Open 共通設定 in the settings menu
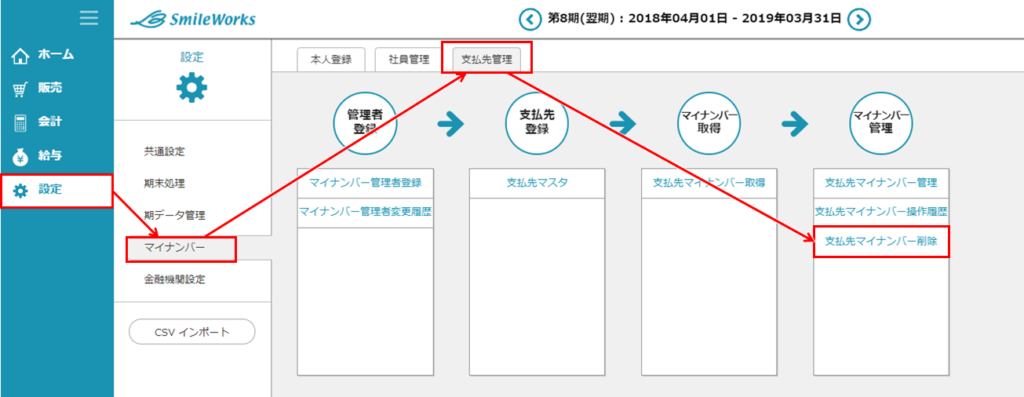This screenshot has width=1024, height=397. pos(165,152)
